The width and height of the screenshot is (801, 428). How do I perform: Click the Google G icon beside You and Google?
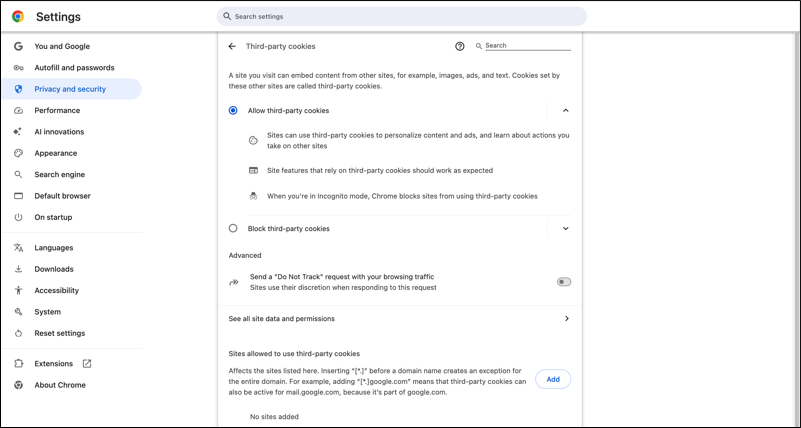(18, 46)
